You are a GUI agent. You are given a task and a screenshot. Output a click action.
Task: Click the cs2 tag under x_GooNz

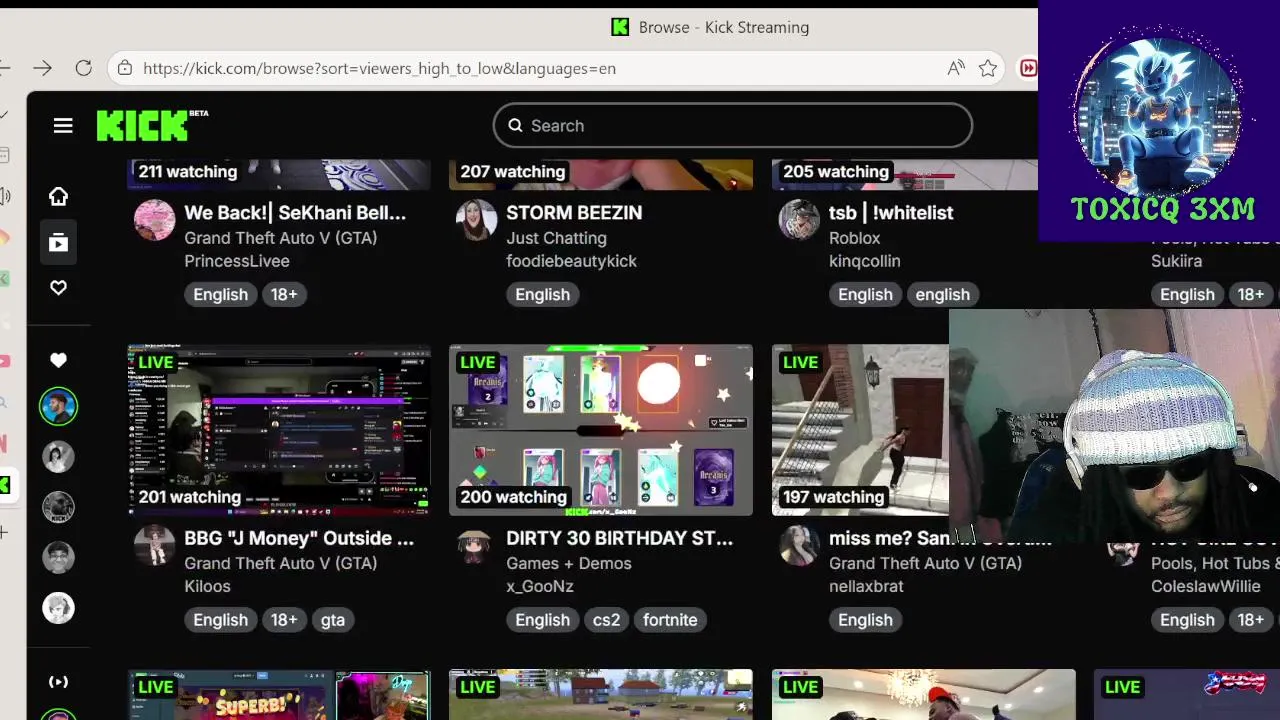point(606,620)
